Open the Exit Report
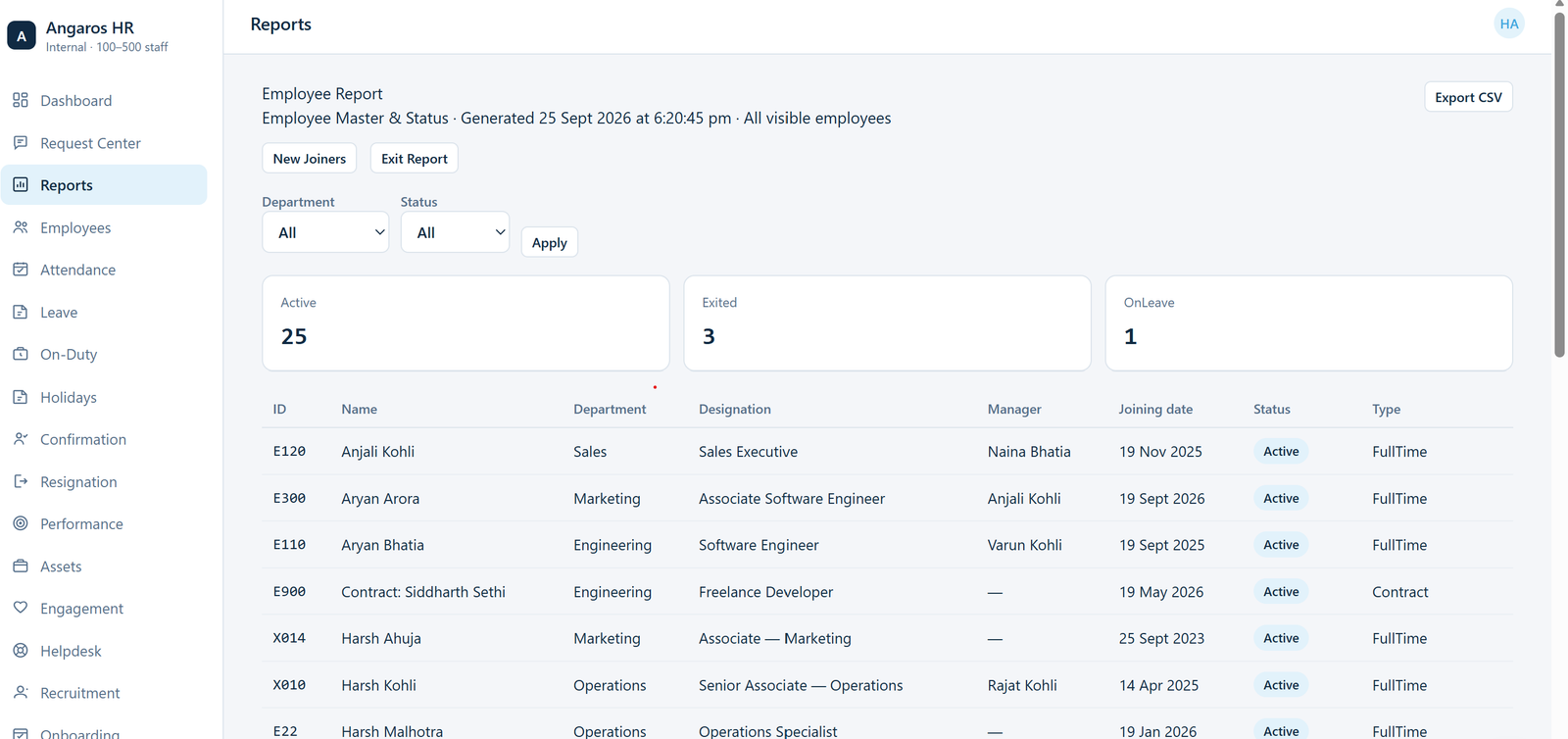Viewport: 1568px width, 739px height. tap(415, 159)
